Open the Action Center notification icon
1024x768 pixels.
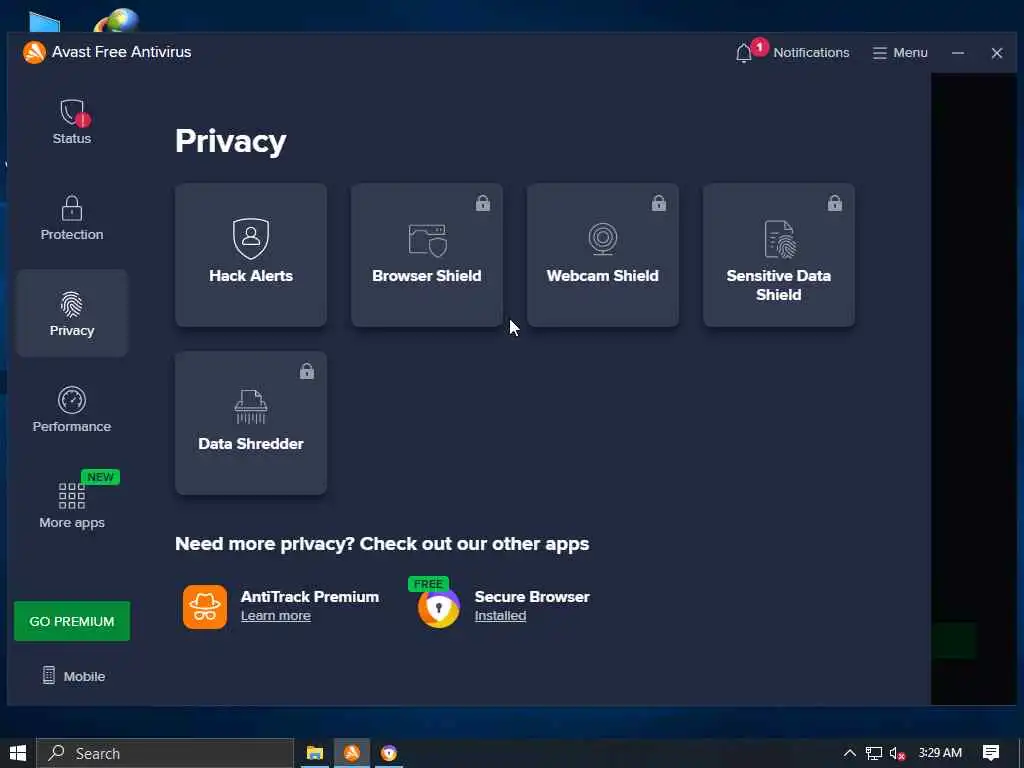[x=991, y=753]
